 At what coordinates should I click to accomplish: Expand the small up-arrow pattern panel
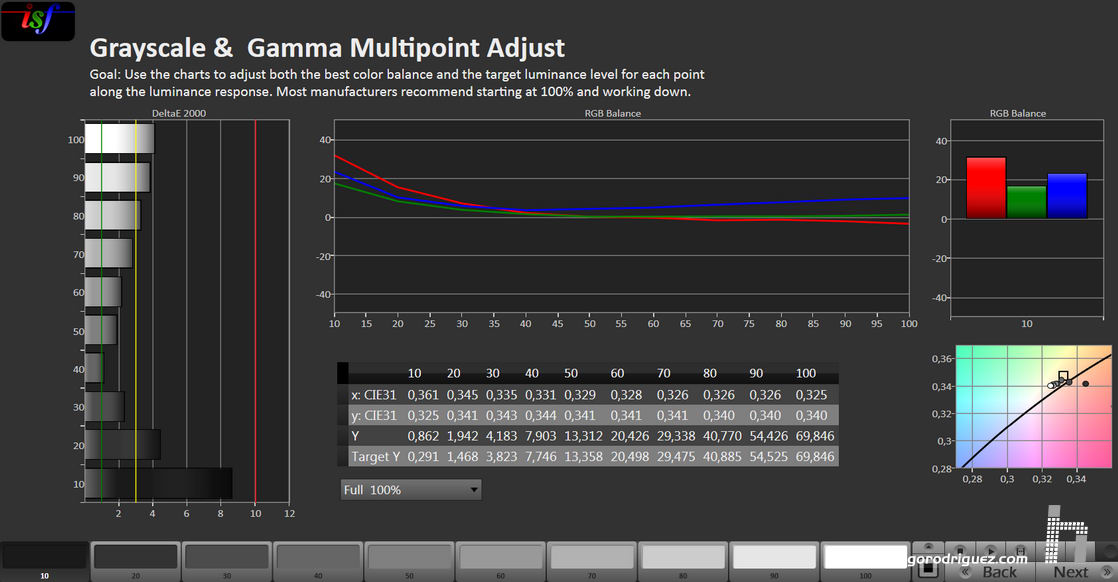(928, 548)
